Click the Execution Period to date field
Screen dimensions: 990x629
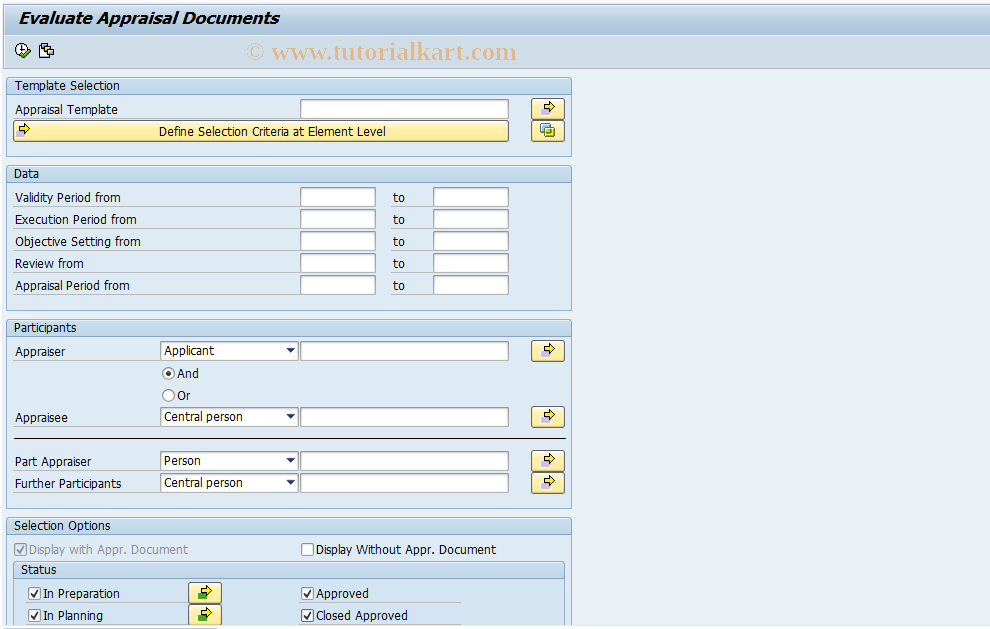(470, 219)
